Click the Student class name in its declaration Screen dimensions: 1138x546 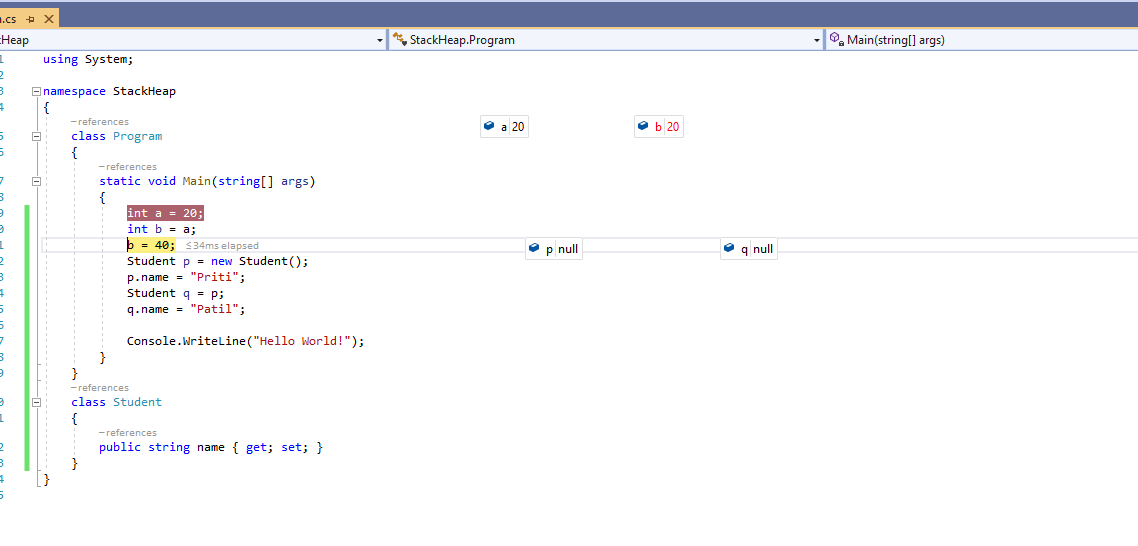pos(137,402)
